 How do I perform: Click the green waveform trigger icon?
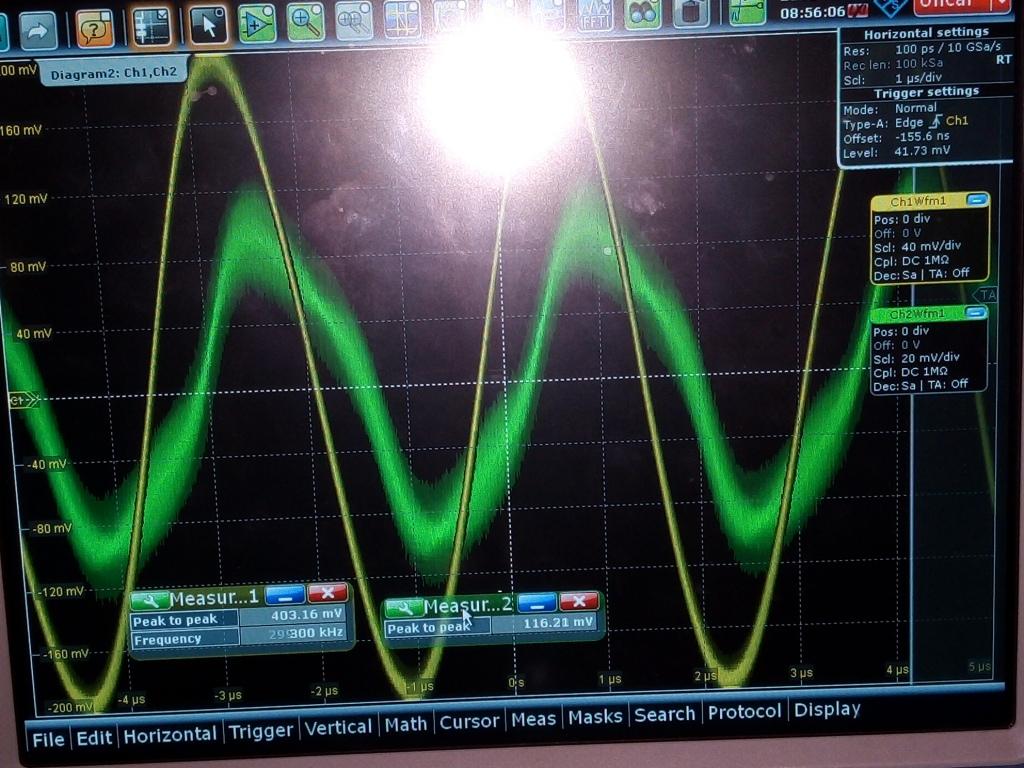[x=747, y=12]
